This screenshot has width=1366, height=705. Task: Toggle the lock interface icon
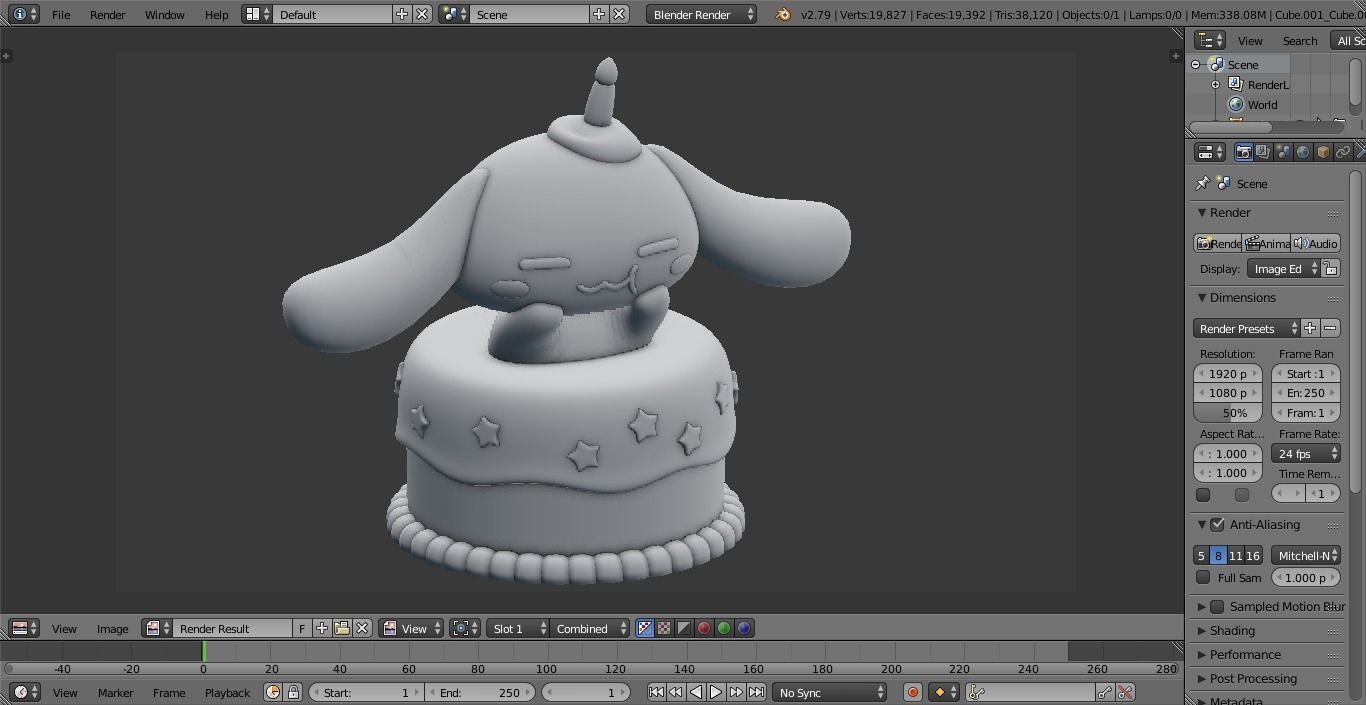[1330, 269]
